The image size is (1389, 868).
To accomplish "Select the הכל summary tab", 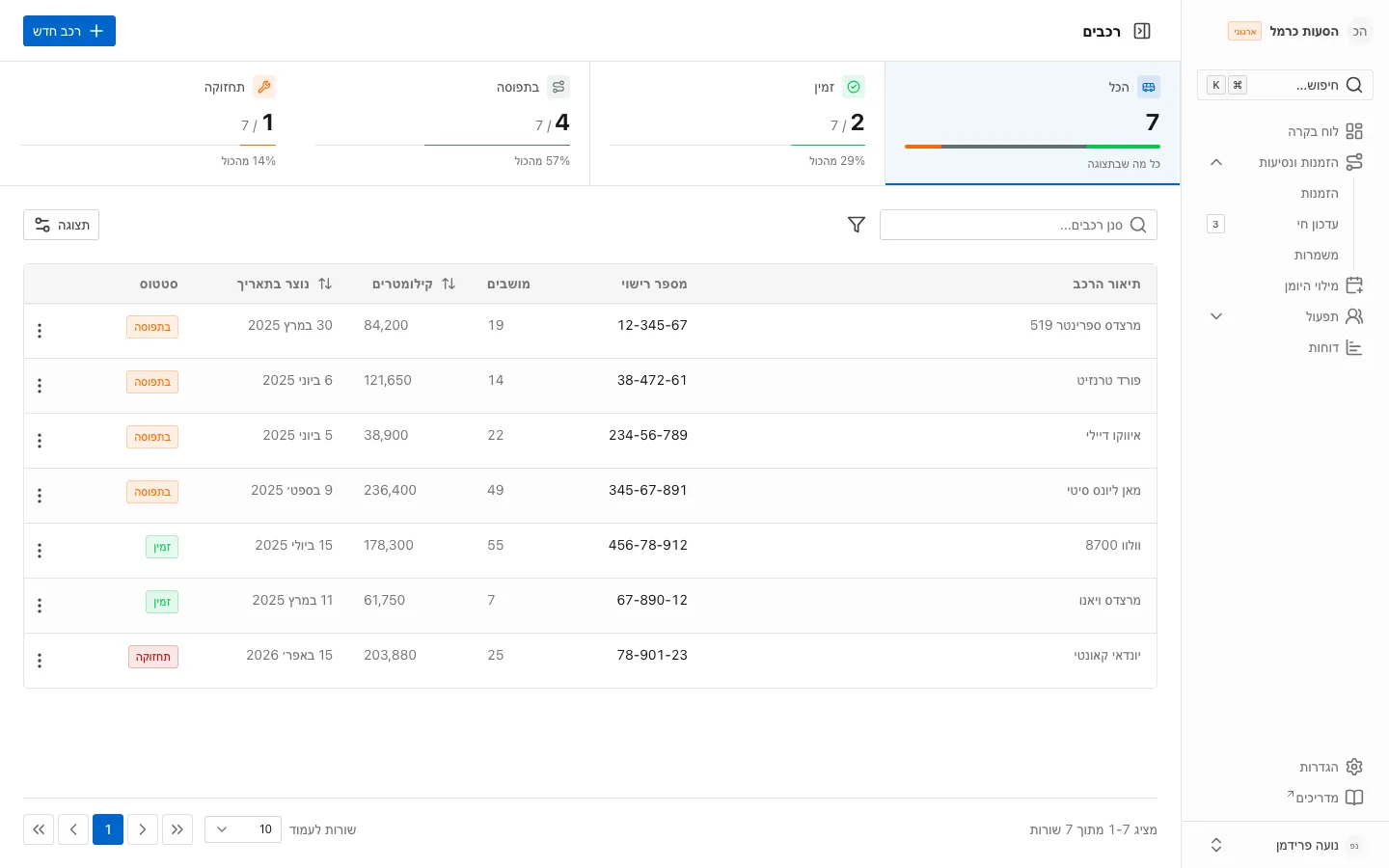I will click(x=1032, y=123).
